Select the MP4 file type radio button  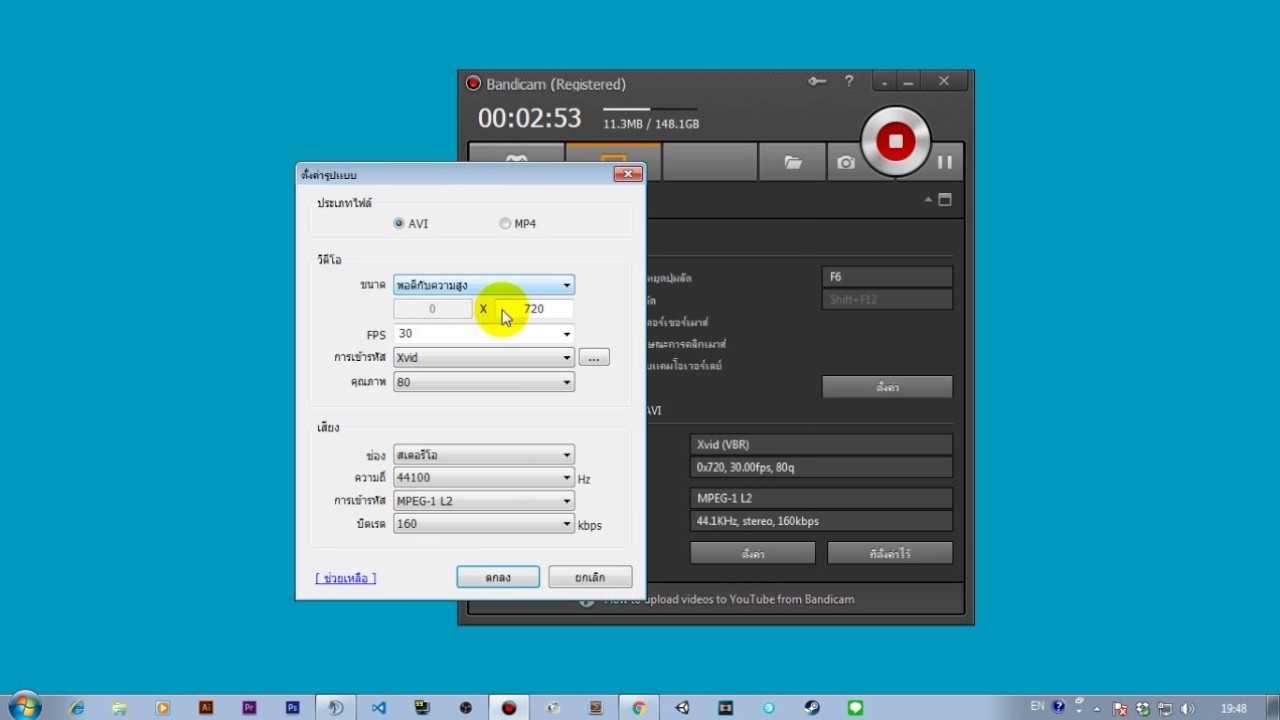(x=505, y=224)
